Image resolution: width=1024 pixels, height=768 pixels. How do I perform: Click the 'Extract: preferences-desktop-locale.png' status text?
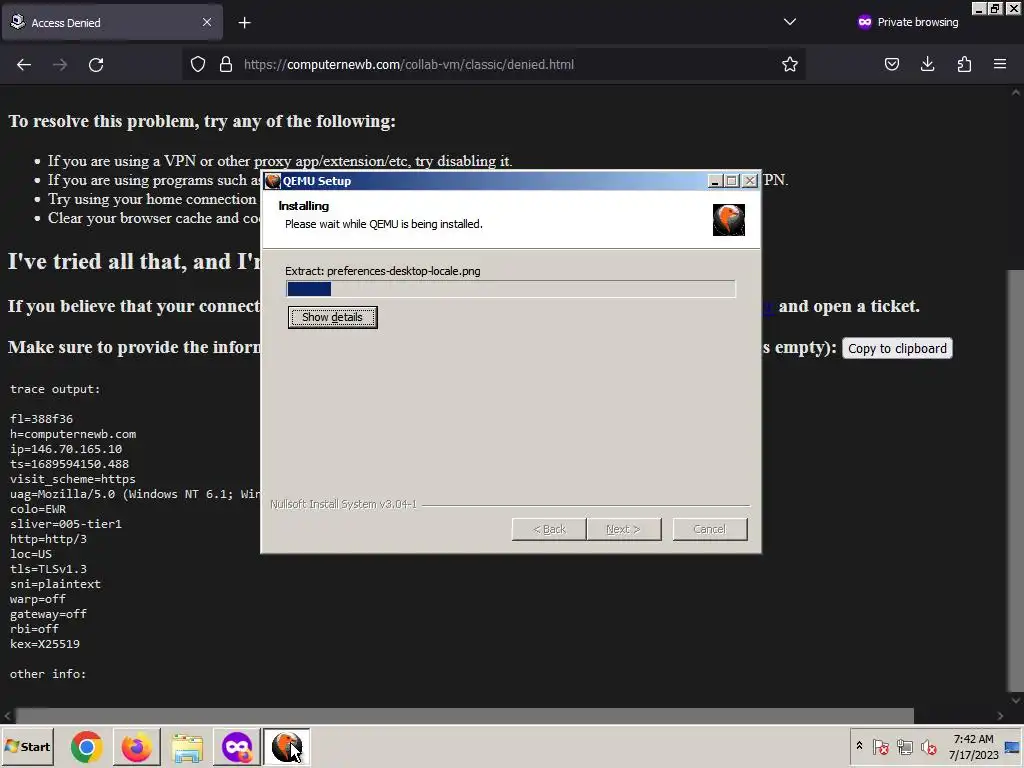pos(383,271)
